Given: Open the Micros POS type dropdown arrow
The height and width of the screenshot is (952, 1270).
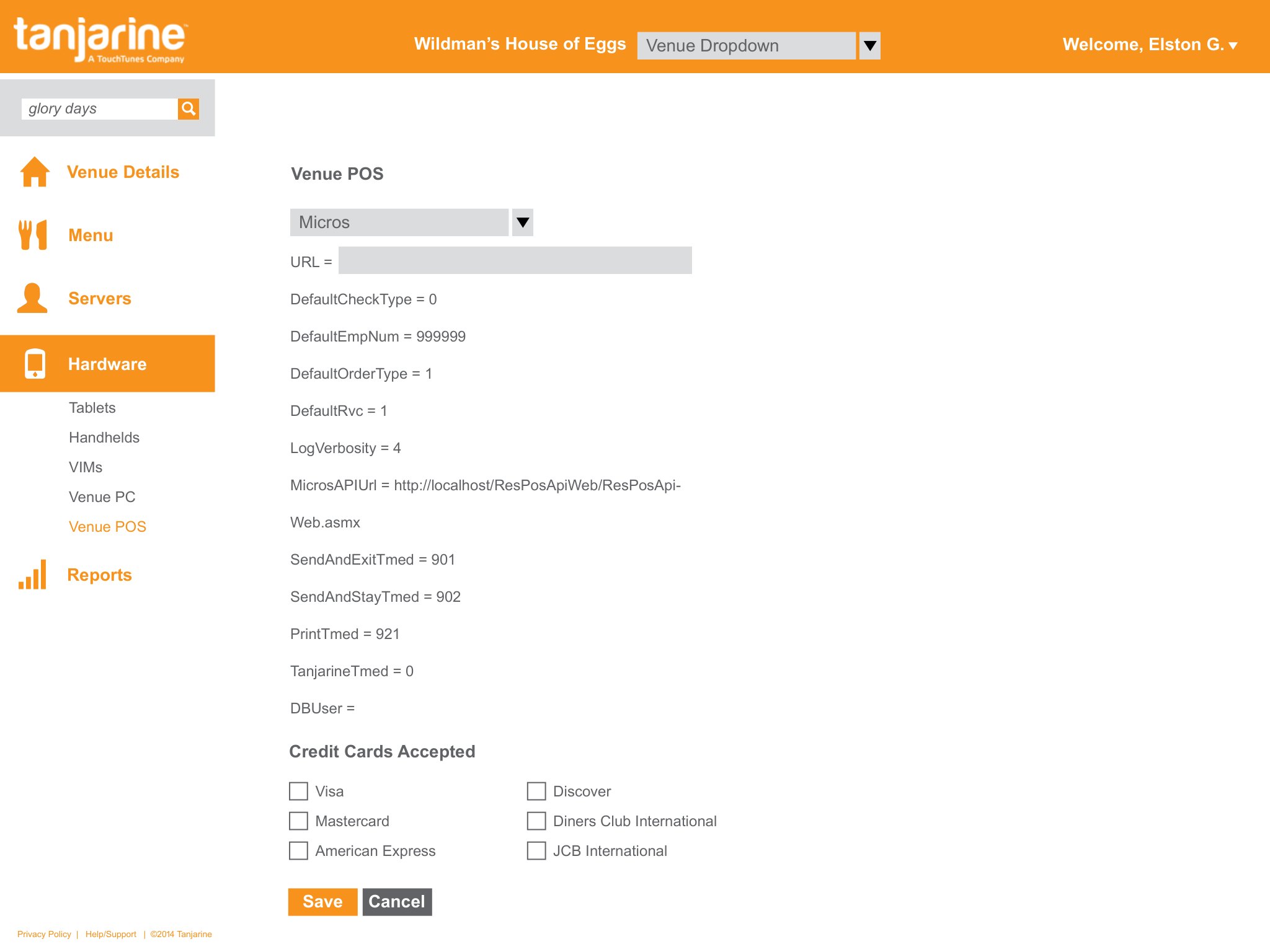Looking at the screenshot, I should pyautogui.click(x=523, y=223).
